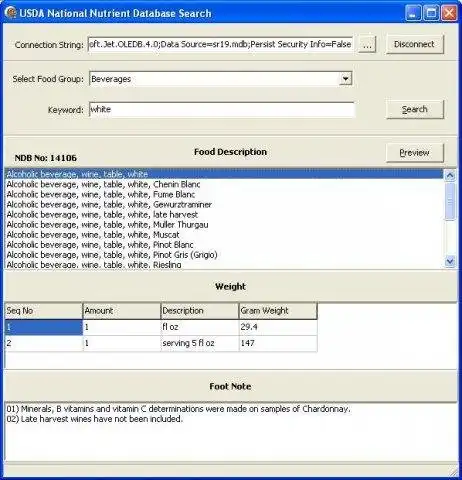The image size is (462, 480).
Task: Click the Disconnect button
Action: click(x=415, y=44)
